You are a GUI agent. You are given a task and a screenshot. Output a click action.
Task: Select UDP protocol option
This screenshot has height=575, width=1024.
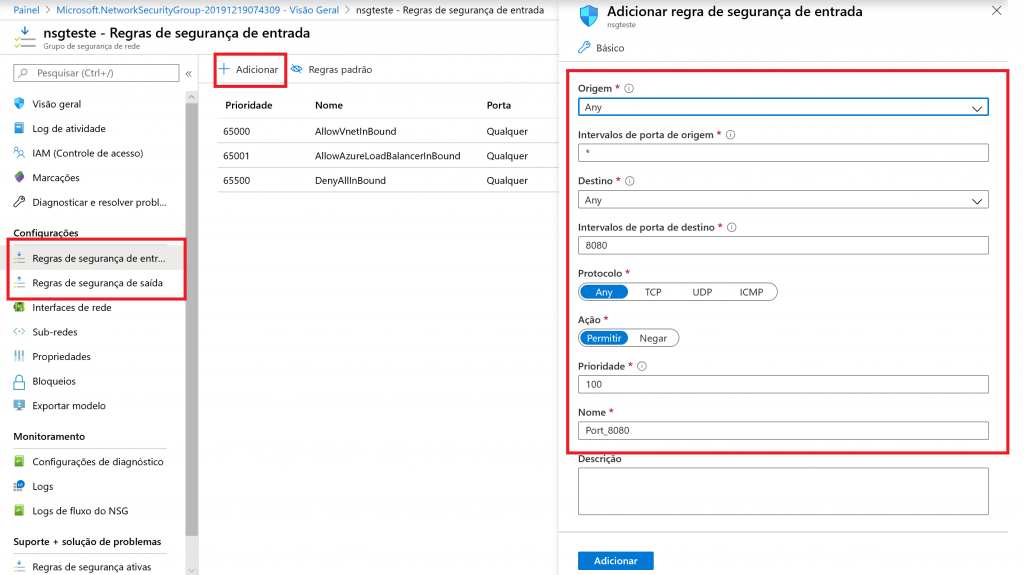702,292
